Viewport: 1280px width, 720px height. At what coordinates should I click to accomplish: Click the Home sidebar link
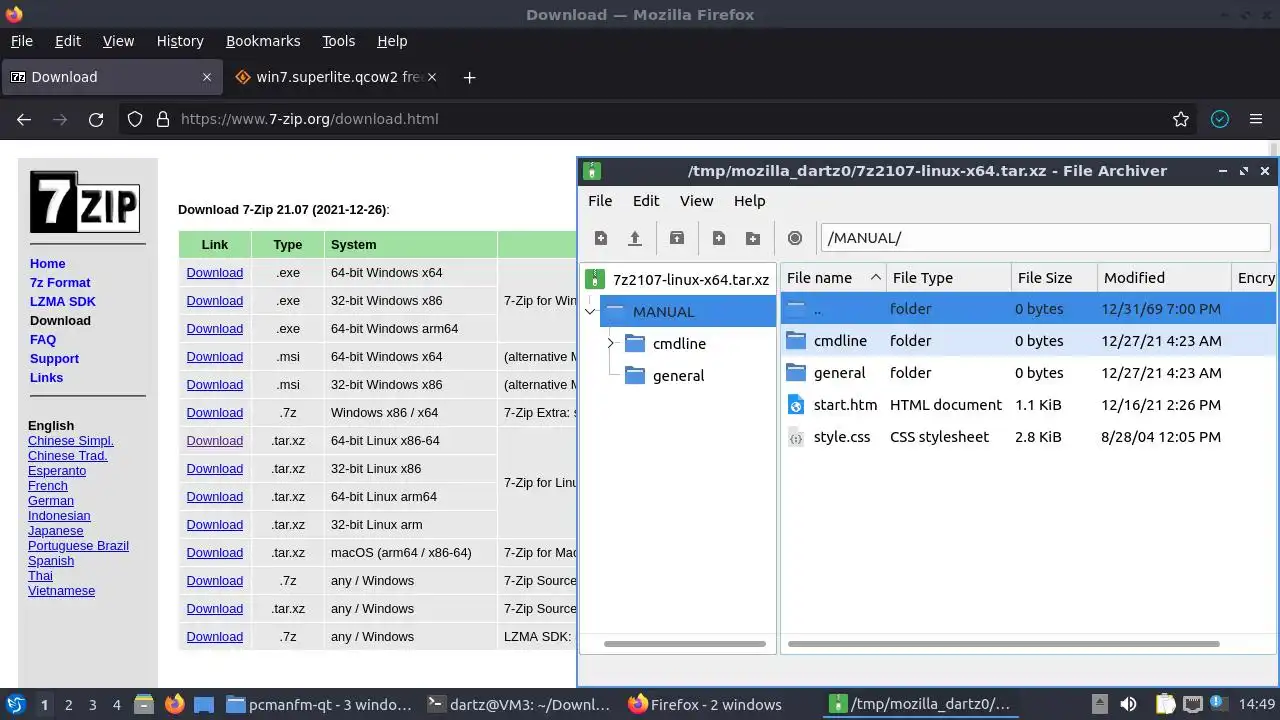[x=48, y=264]
